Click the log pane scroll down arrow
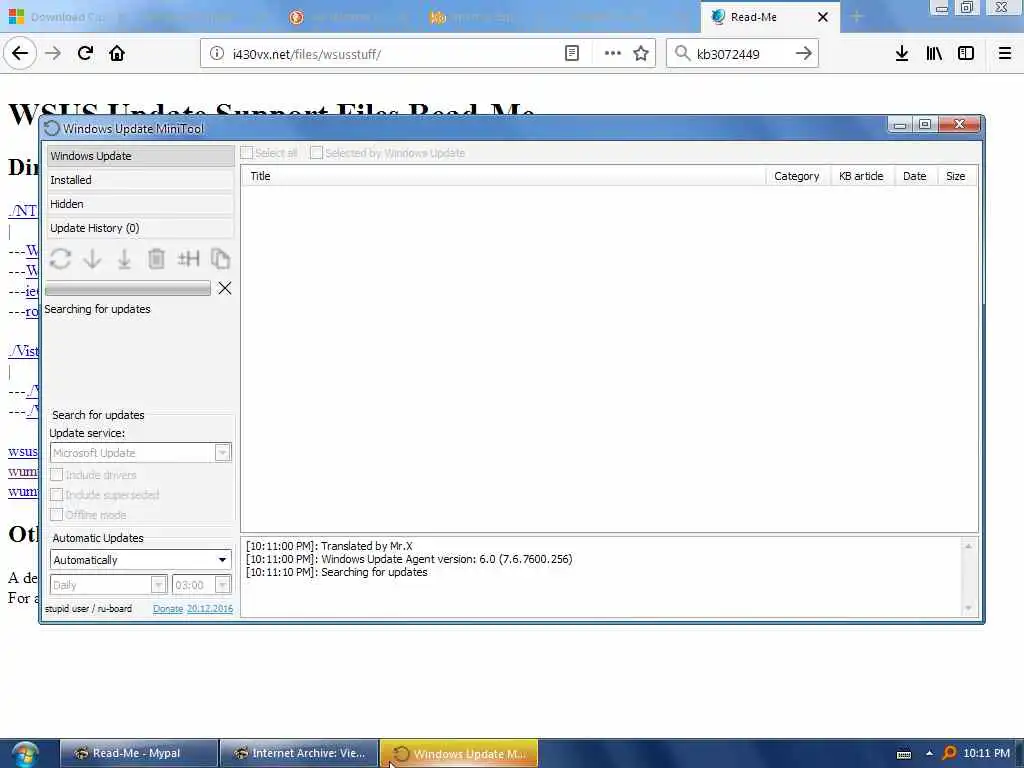The image size is (1024, 768). [x=968, y=608]
